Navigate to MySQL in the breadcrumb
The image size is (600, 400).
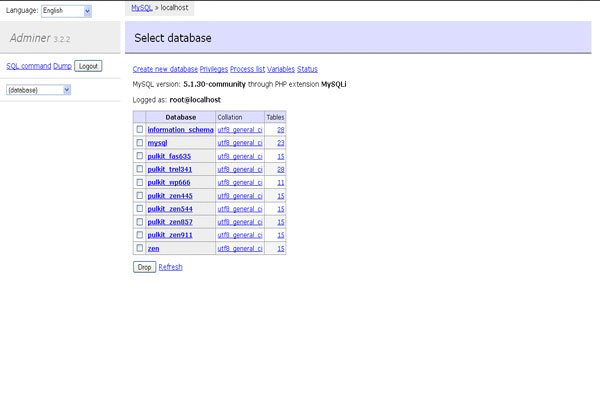142,7
